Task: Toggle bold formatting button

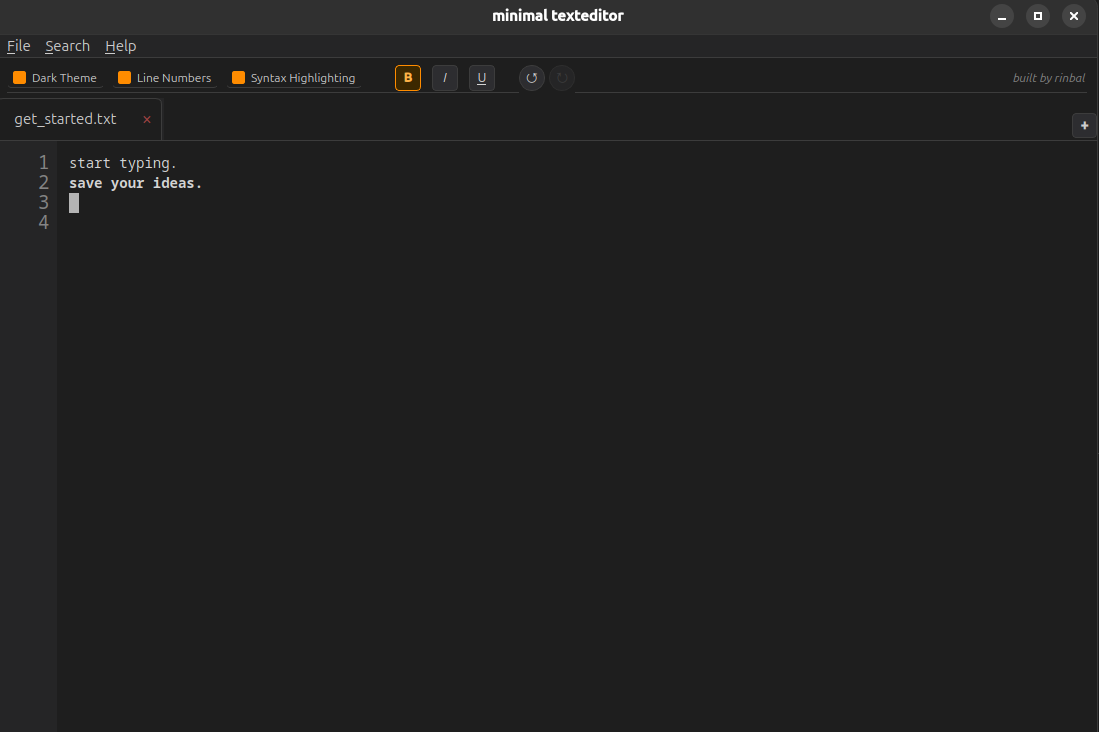Action: (408, 78)
